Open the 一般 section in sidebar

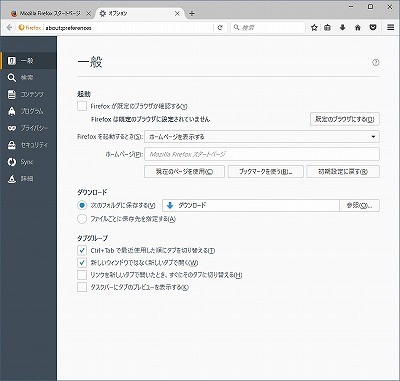click(x=28, y=61)
